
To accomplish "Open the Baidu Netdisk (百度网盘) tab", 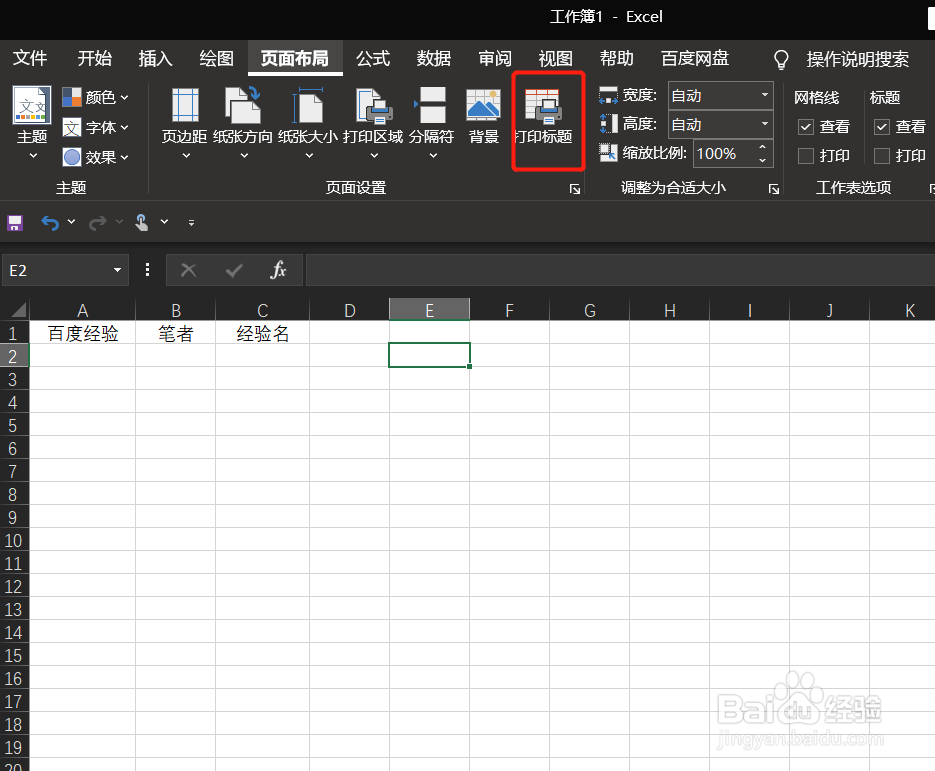I will pyautogui.click(x=695, y=58).
